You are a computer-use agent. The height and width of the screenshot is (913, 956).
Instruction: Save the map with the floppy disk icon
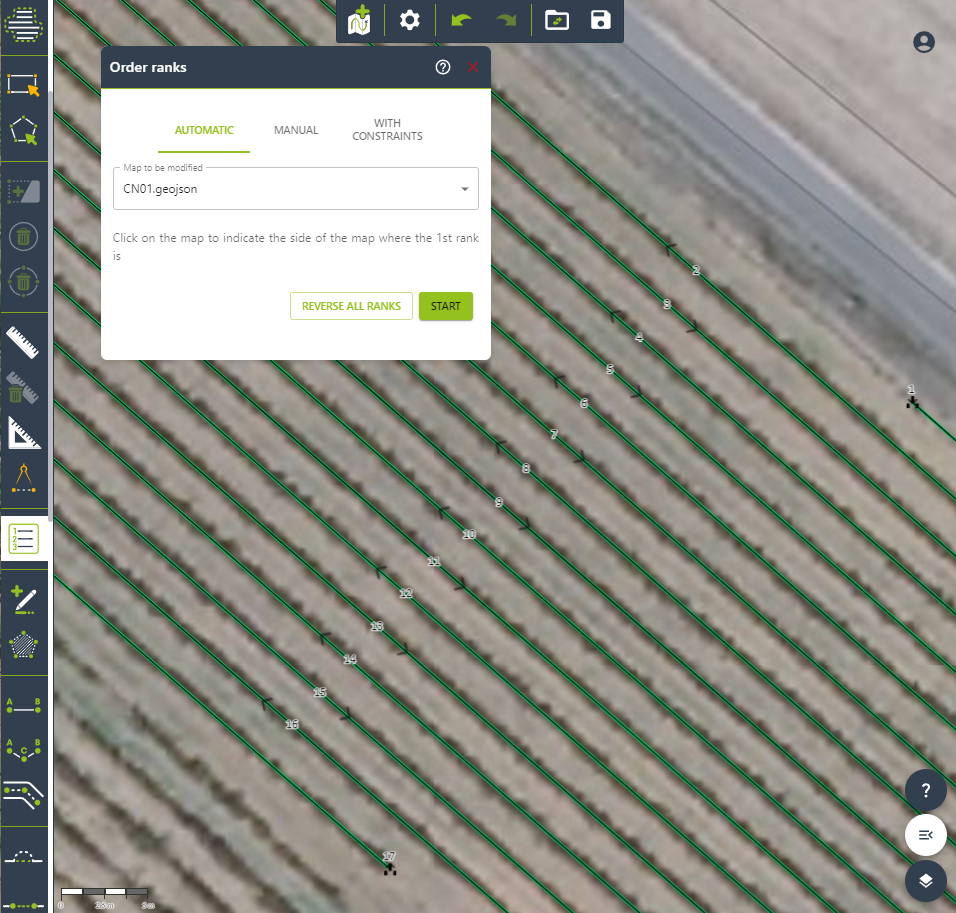(x=601, y=20)
